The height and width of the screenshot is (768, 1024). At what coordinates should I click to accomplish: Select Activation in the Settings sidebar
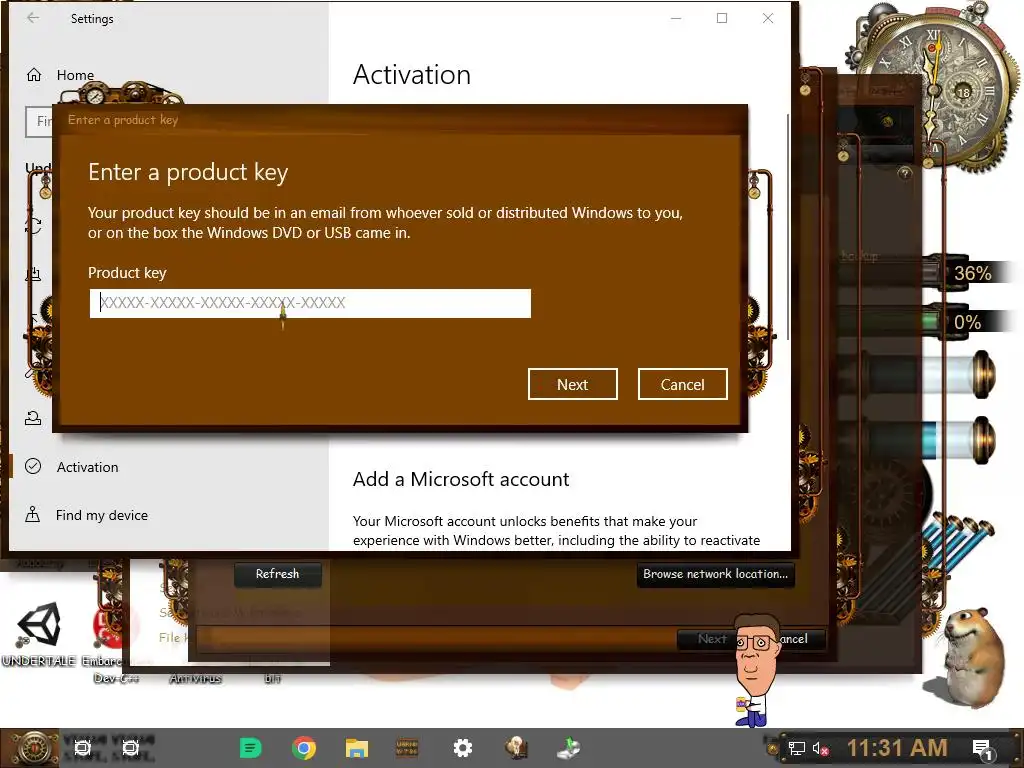coord(88,467)
